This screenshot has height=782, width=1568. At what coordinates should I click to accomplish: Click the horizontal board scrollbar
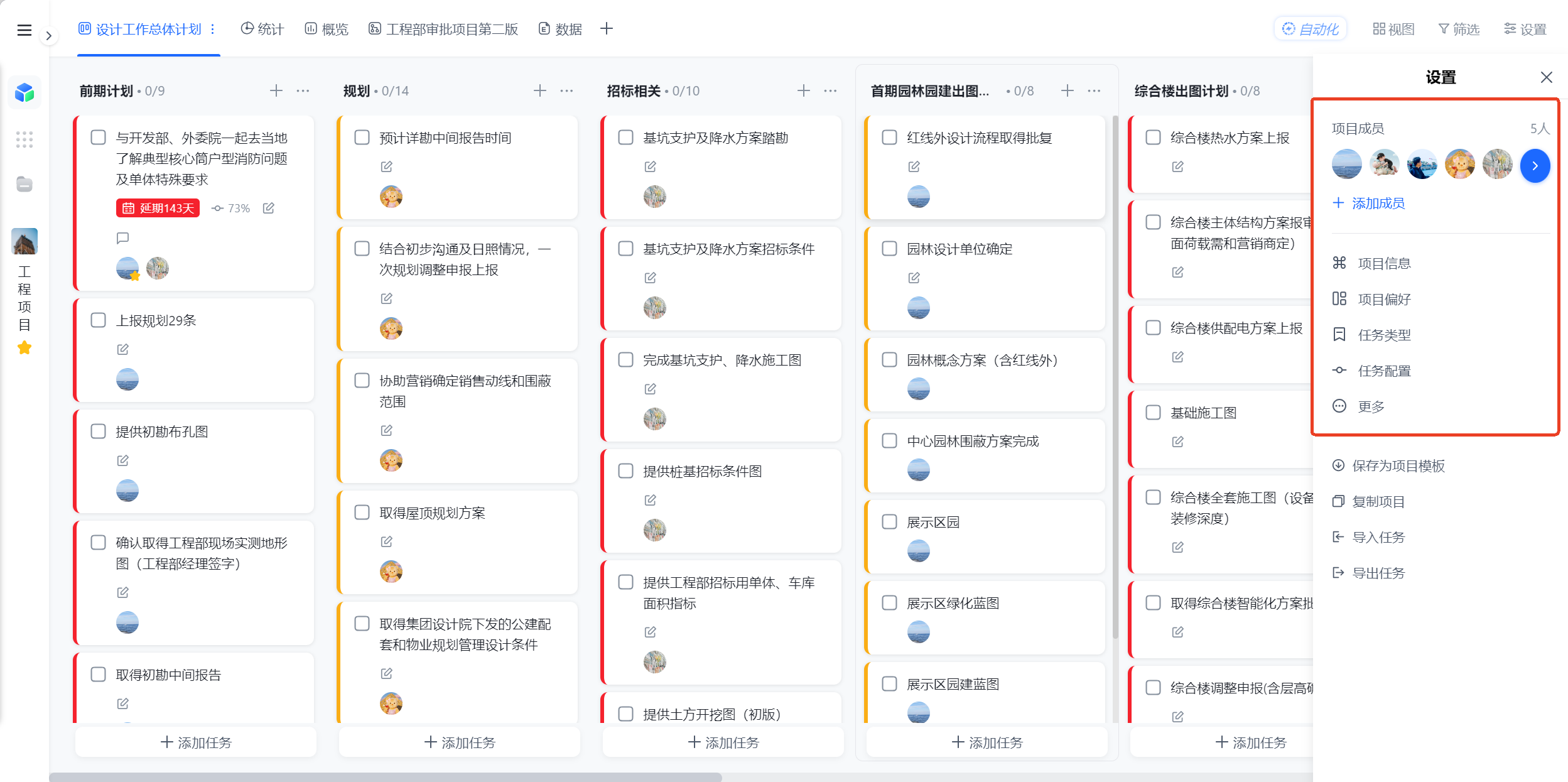(x=386, y=777)
